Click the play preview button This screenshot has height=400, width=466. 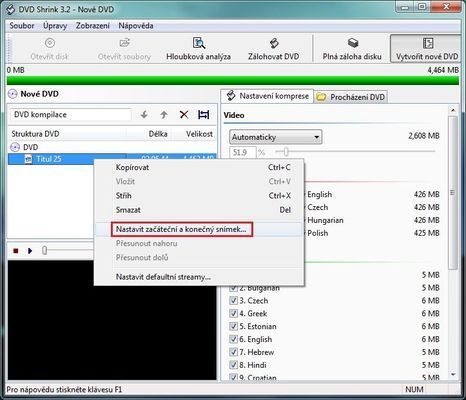(x=30, y=251)
